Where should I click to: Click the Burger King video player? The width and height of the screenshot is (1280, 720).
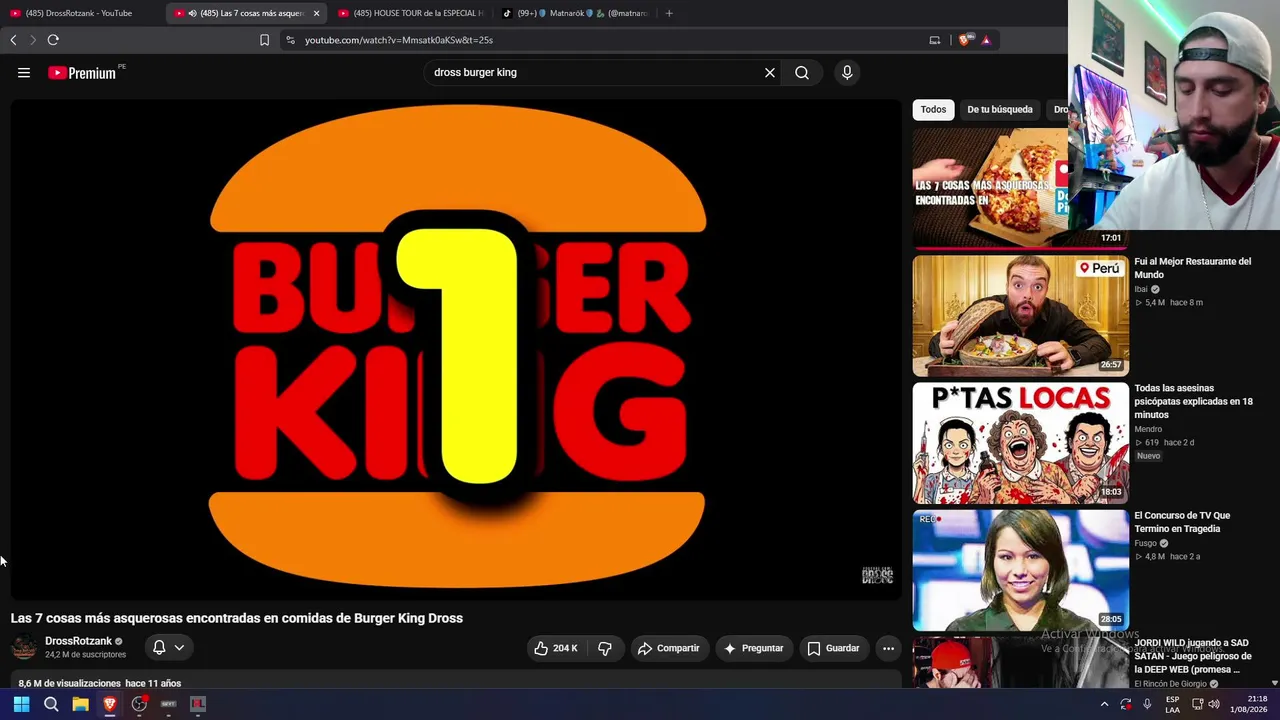[x=456, y=349]
